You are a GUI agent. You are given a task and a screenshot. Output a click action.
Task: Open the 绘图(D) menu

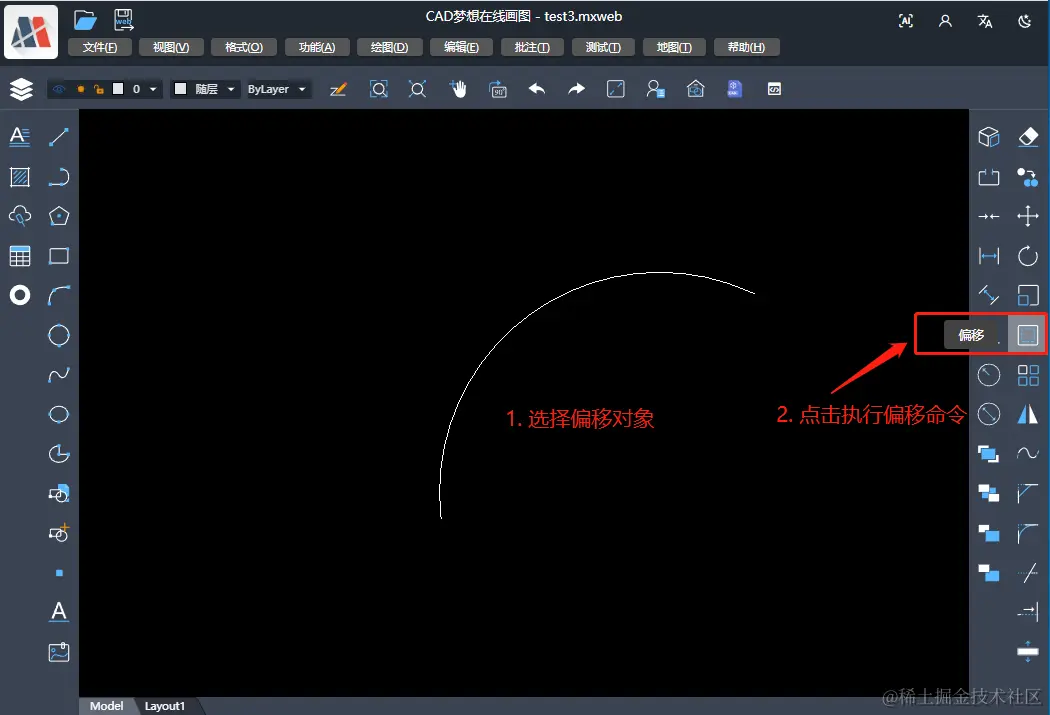389,47
